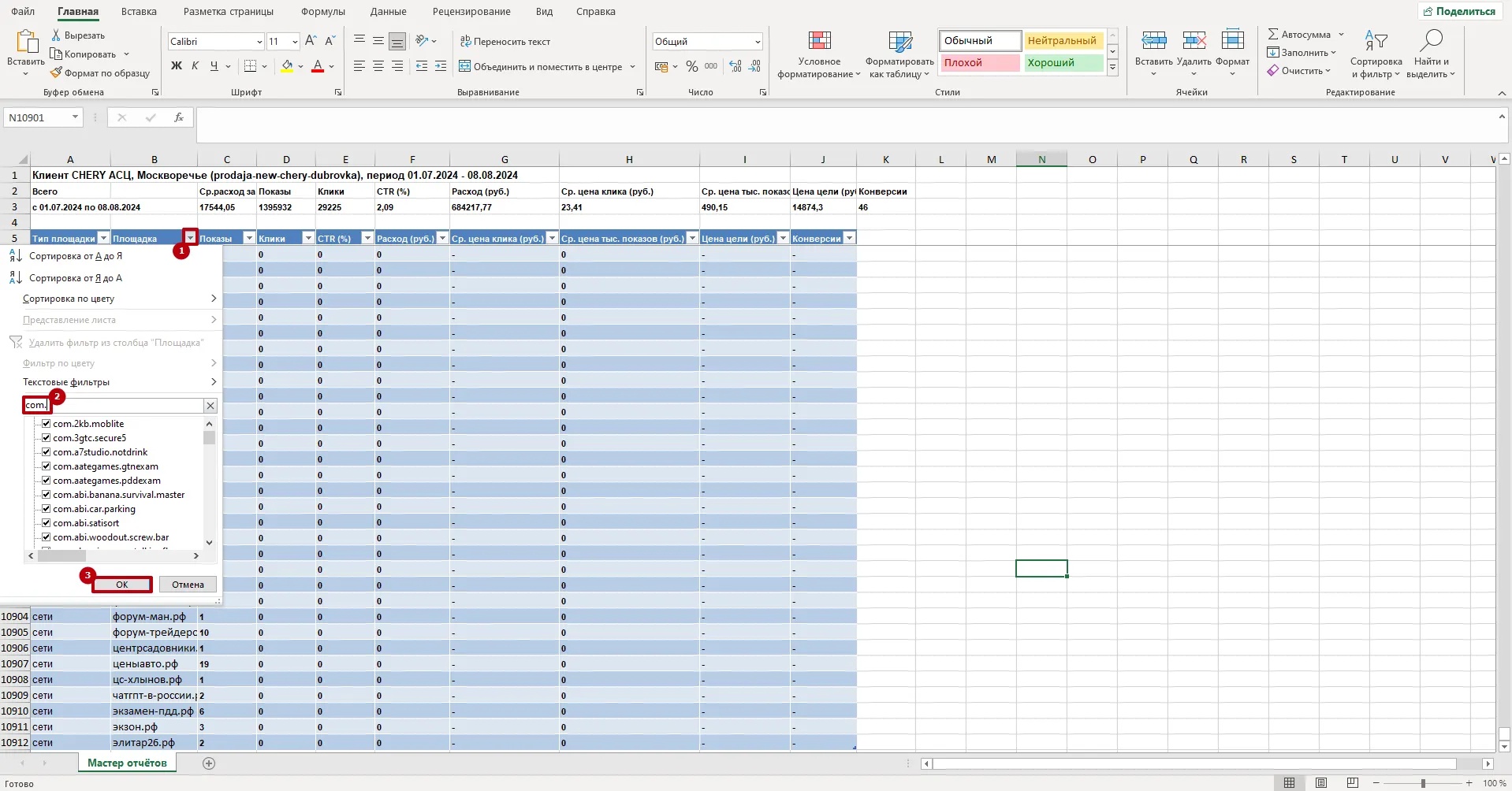Screen dimensions: 1512x791
Task: Click the Format Painter brush icon
Action: 56,73
